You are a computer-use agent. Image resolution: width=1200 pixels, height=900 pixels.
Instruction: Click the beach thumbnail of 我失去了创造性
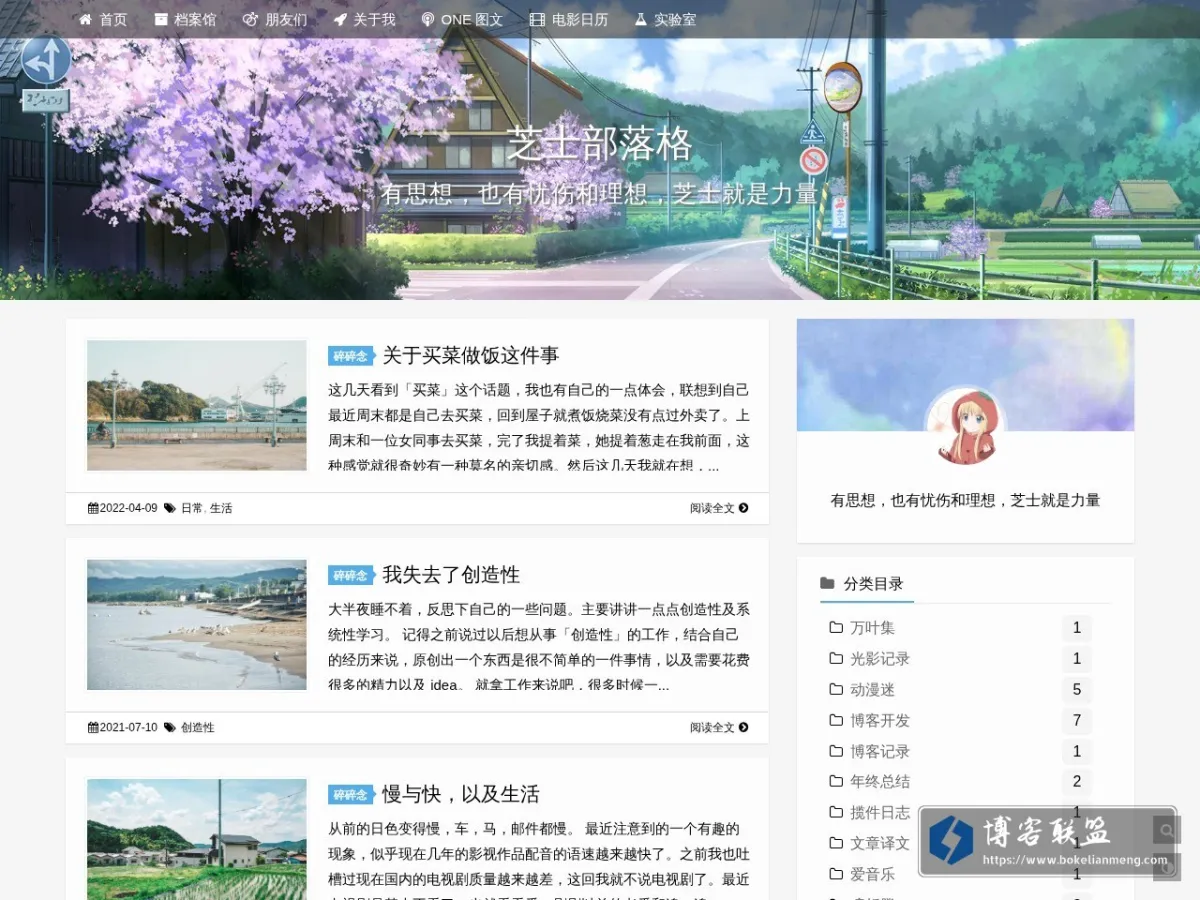click(196, 625)
